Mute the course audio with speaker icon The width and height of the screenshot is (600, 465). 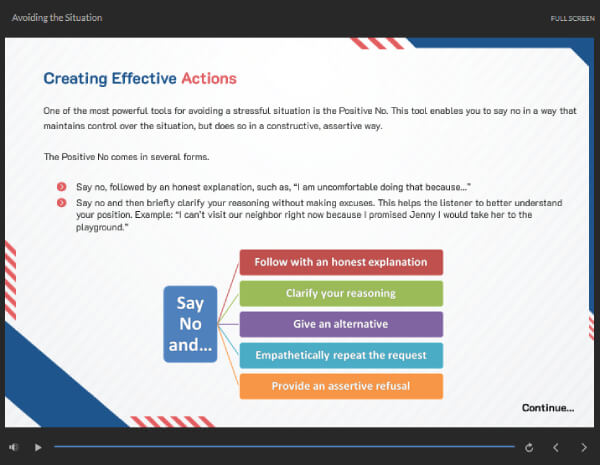click(13, 447)
